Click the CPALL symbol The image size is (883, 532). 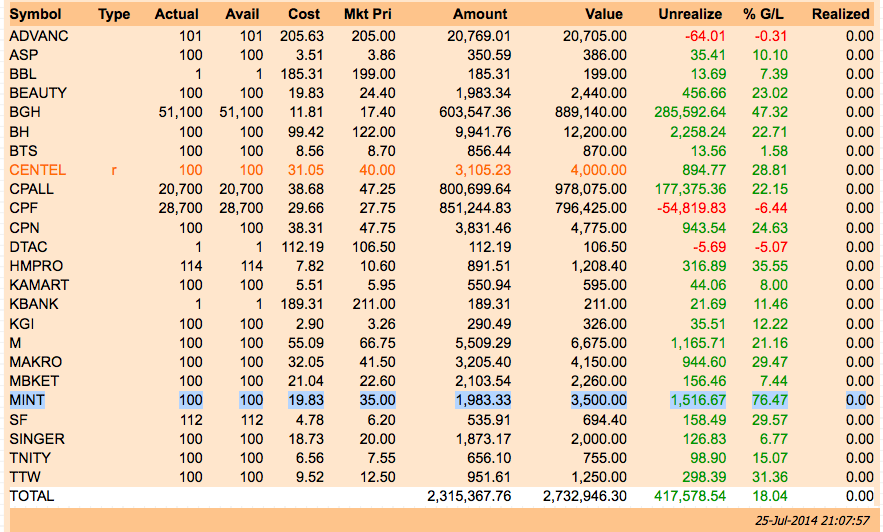(x=32, y=189)
